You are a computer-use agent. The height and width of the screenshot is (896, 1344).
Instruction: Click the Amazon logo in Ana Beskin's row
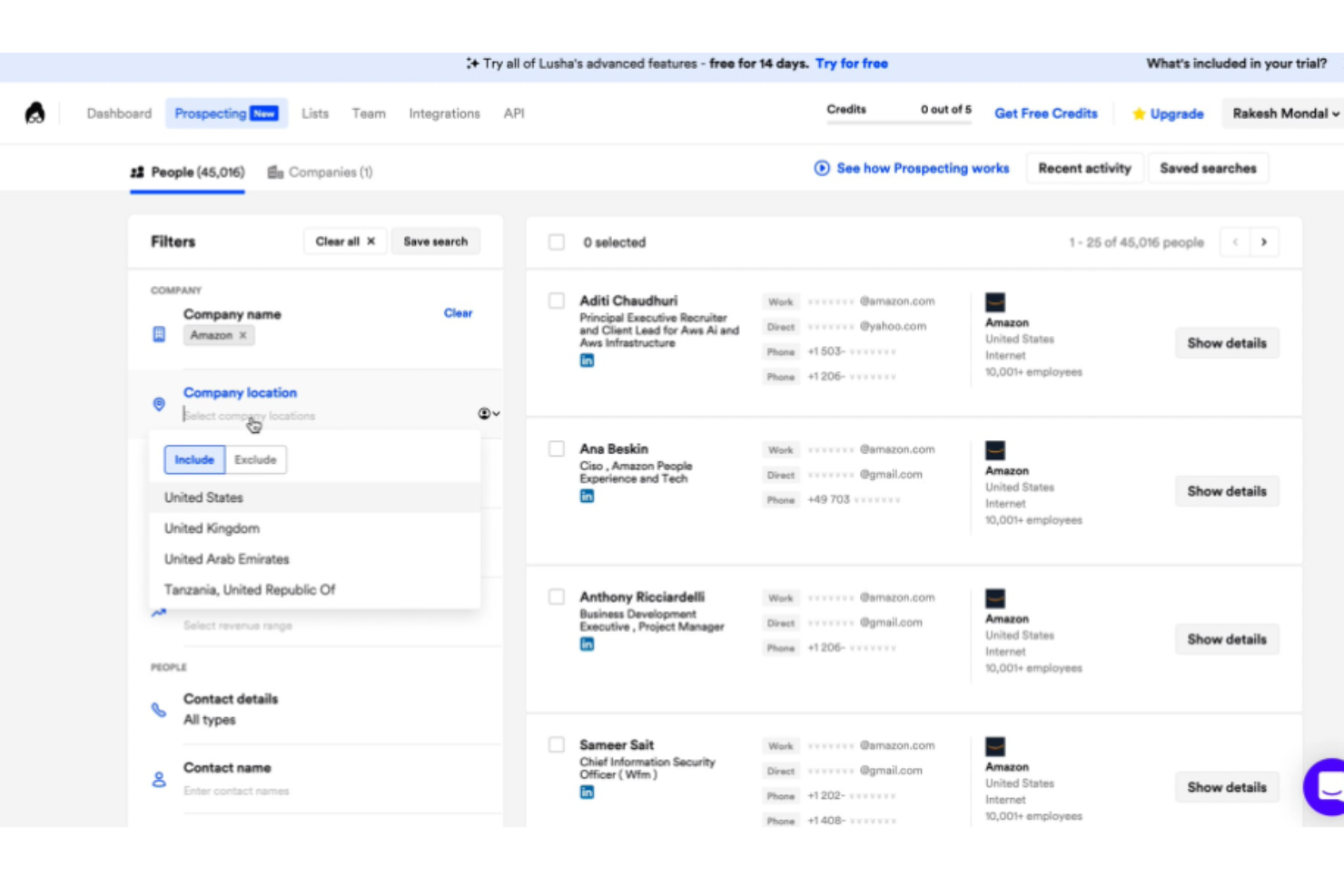pos(995,450)
